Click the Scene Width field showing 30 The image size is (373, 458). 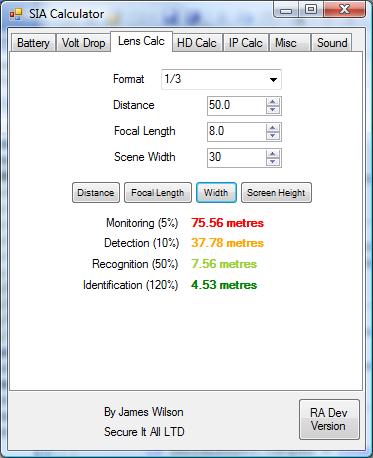(236, 158)
